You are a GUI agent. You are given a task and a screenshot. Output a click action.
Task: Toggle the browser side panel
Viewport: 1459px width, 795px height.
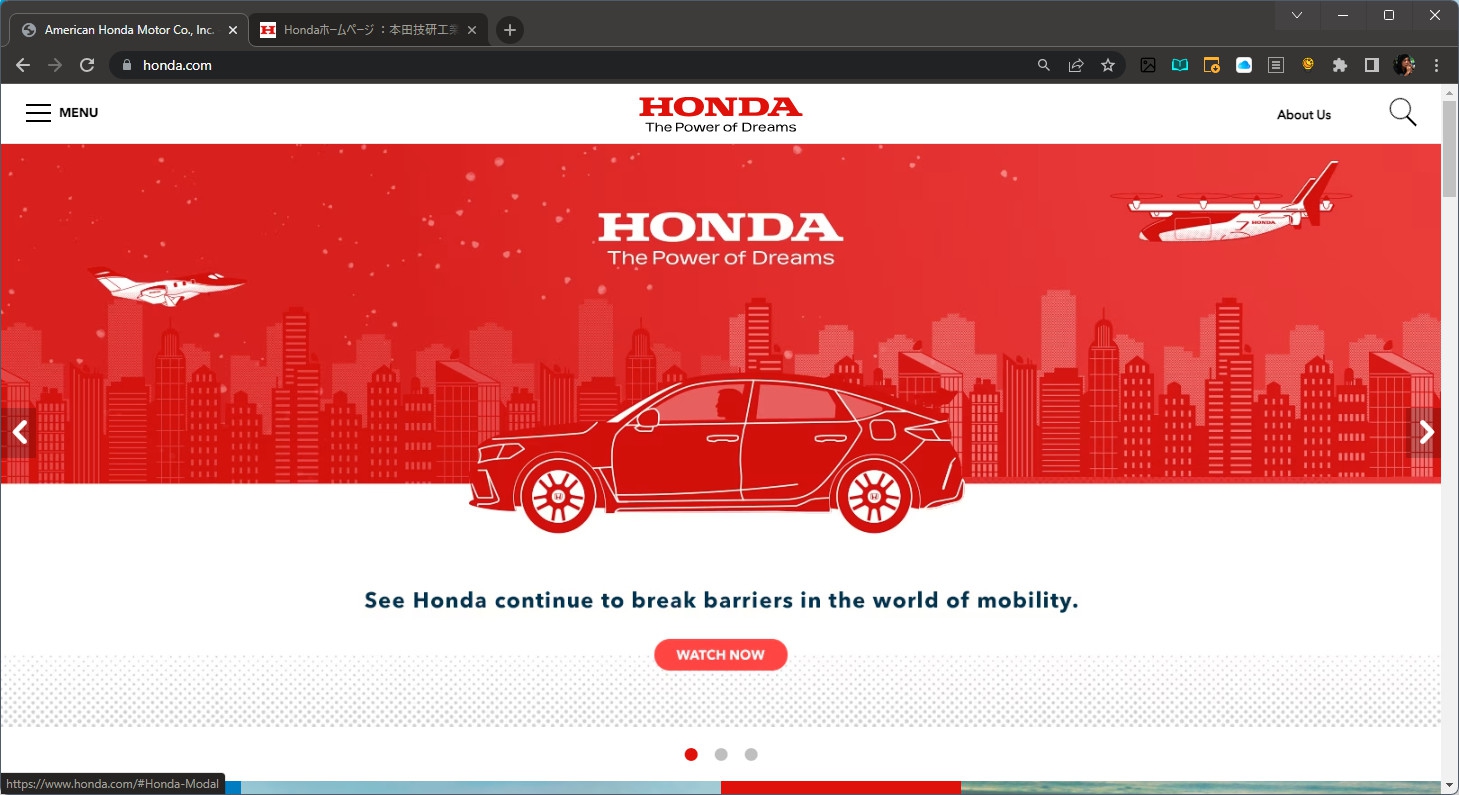click(x=1372, y=65)
